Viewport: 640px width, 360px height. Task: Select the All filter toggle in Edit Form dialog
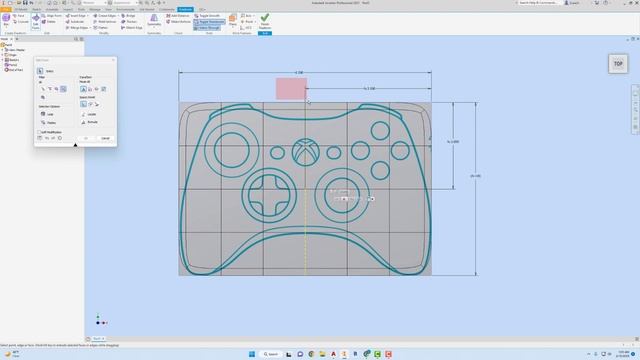(63, 89)
